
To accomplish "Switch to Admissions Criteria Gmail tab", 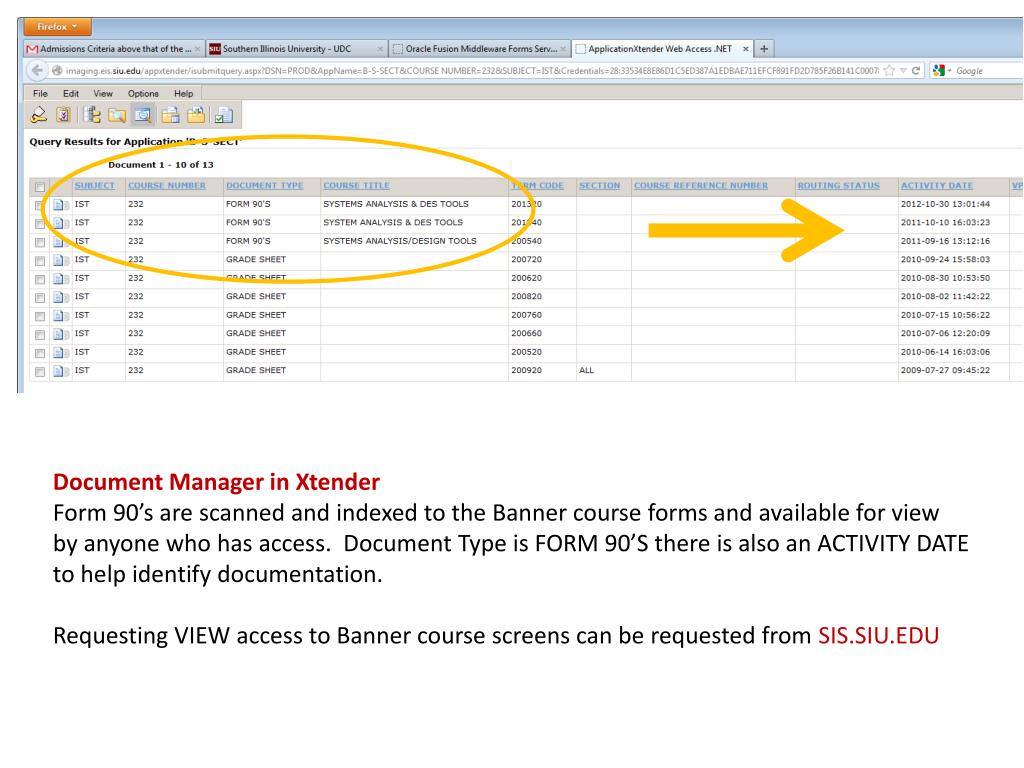I will click(113, 49).
